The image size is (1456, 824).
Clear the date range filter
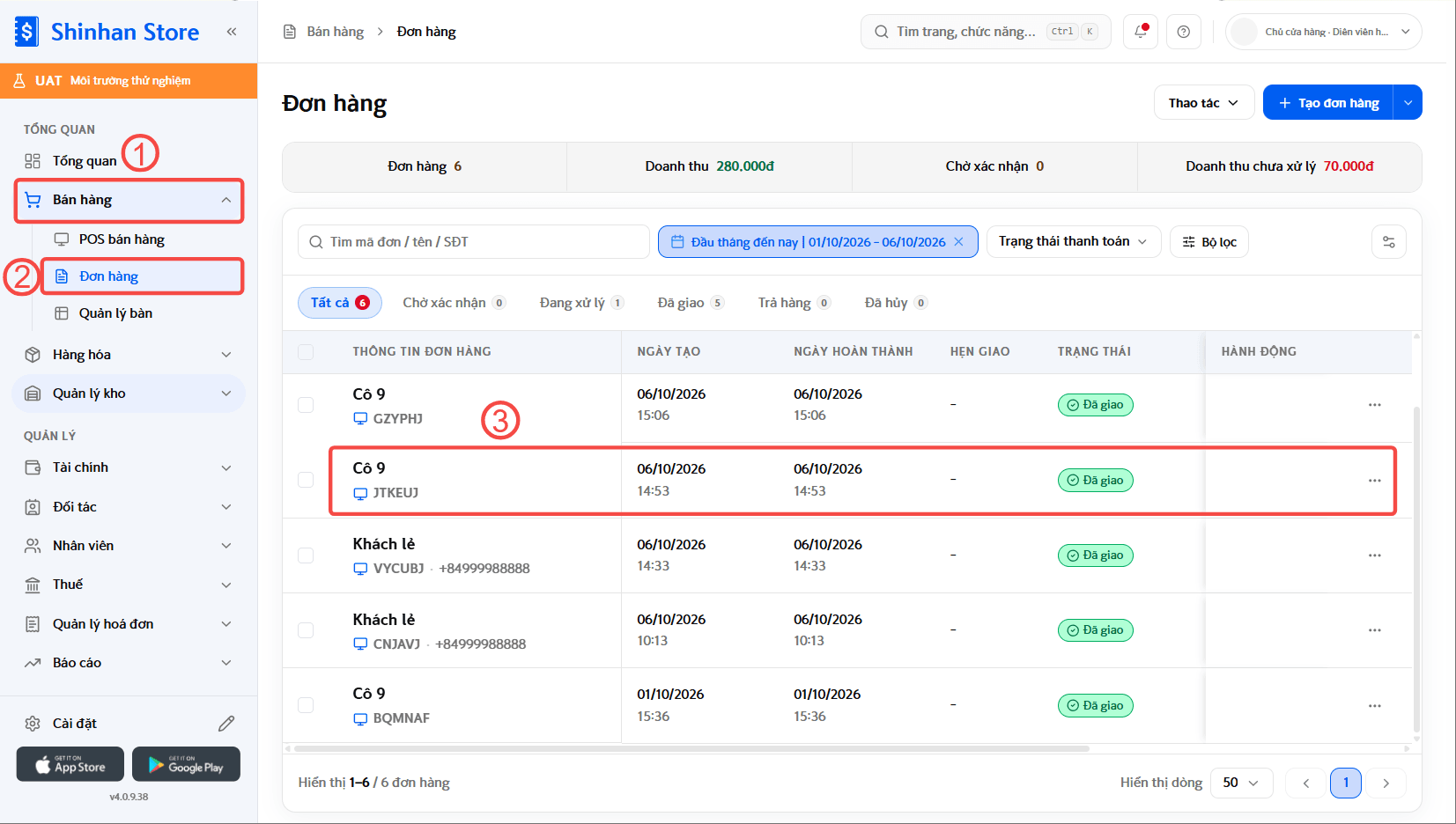pos(959,242)
